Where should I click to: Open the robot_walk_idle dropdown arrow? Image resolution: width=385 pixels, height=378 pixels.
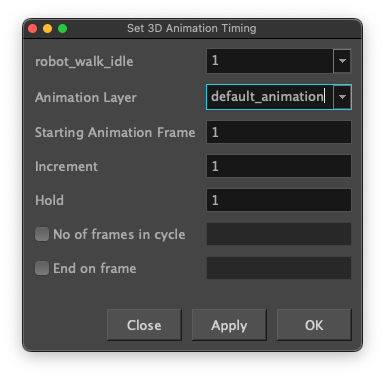[x=342, y=61]
